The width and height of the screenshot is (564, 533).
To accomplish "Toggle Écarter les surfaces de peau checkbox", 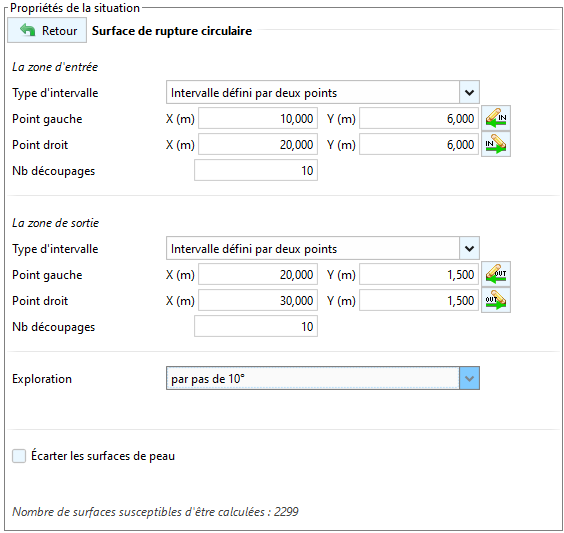I will point(19,456).
